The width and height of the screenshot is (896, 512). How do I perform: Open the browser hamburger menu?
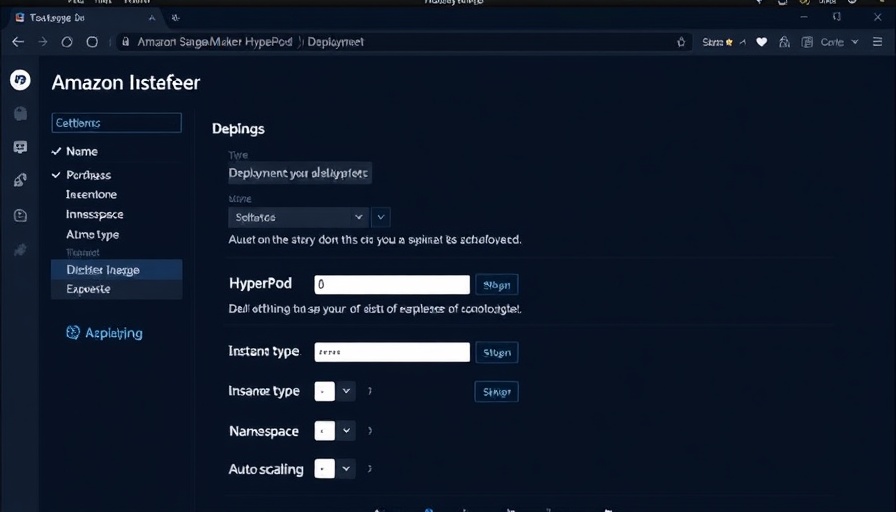pyautogui.click(x=878, y=42)
